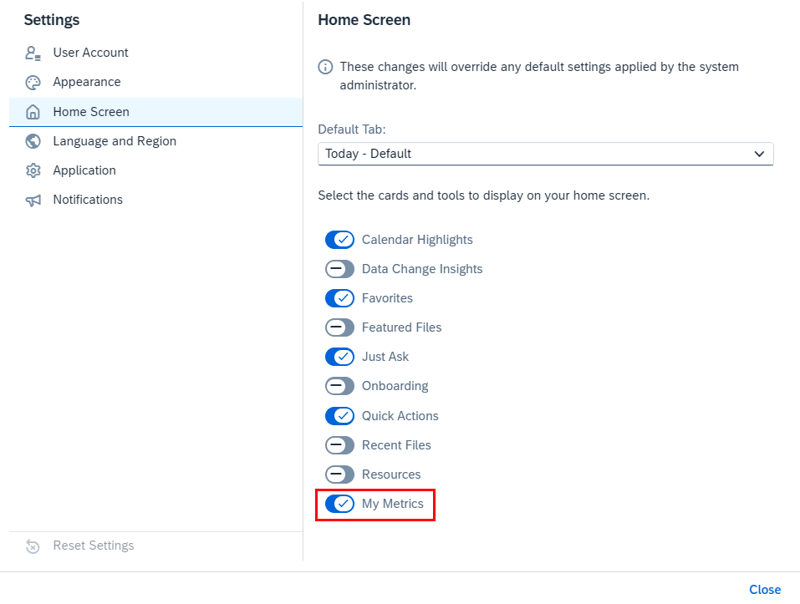Enable the Data Change Insights toggle
Screen dimensions: 800x604
tap(340, 269)
